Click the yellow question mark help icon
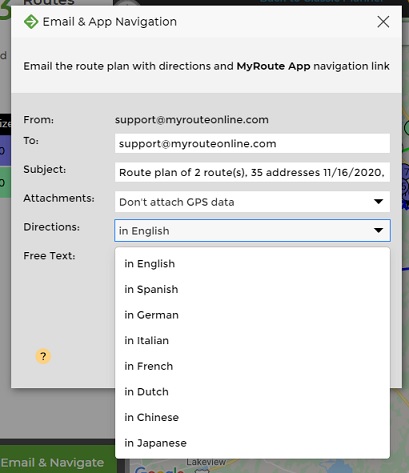The image size is (409, 473). [x=43, y=356]
